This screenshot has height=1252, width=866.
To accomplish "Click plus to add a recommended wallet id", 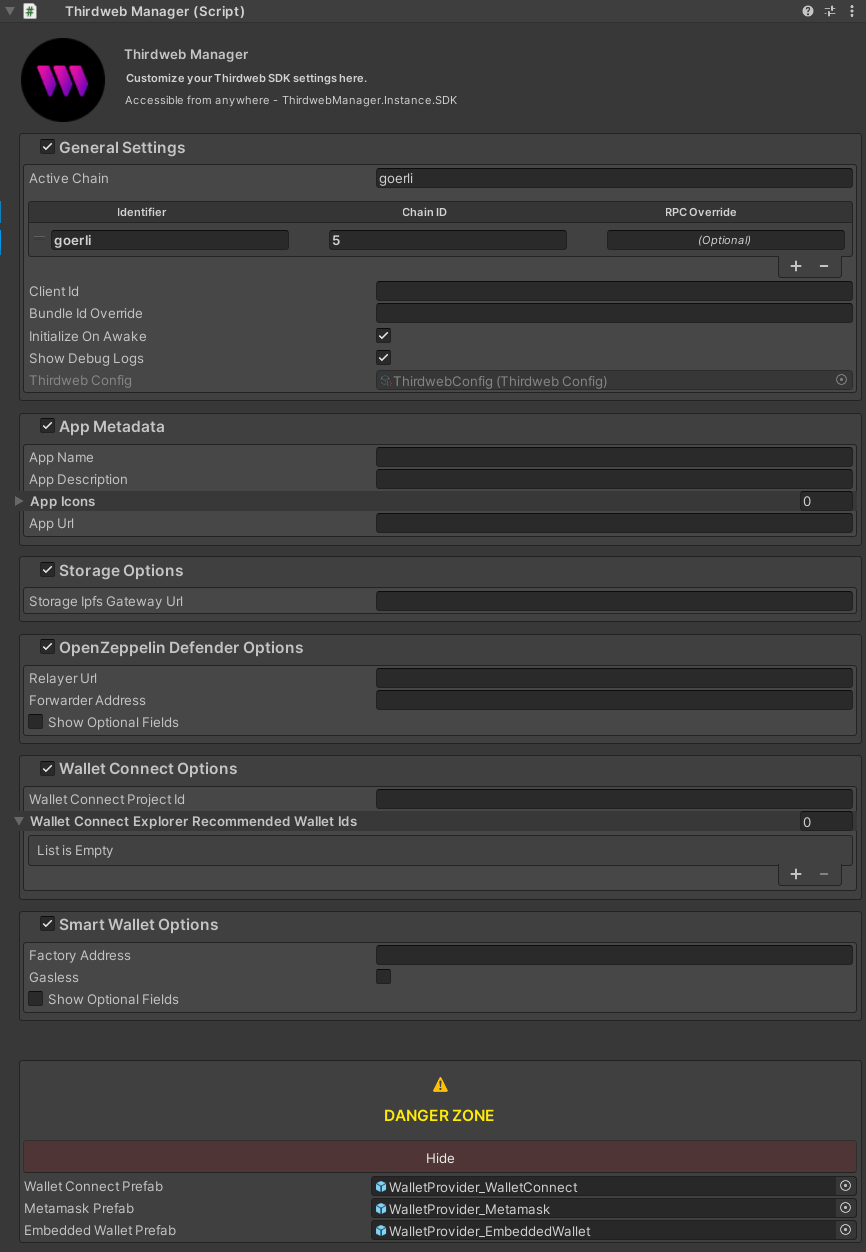I will pos(795,874).
